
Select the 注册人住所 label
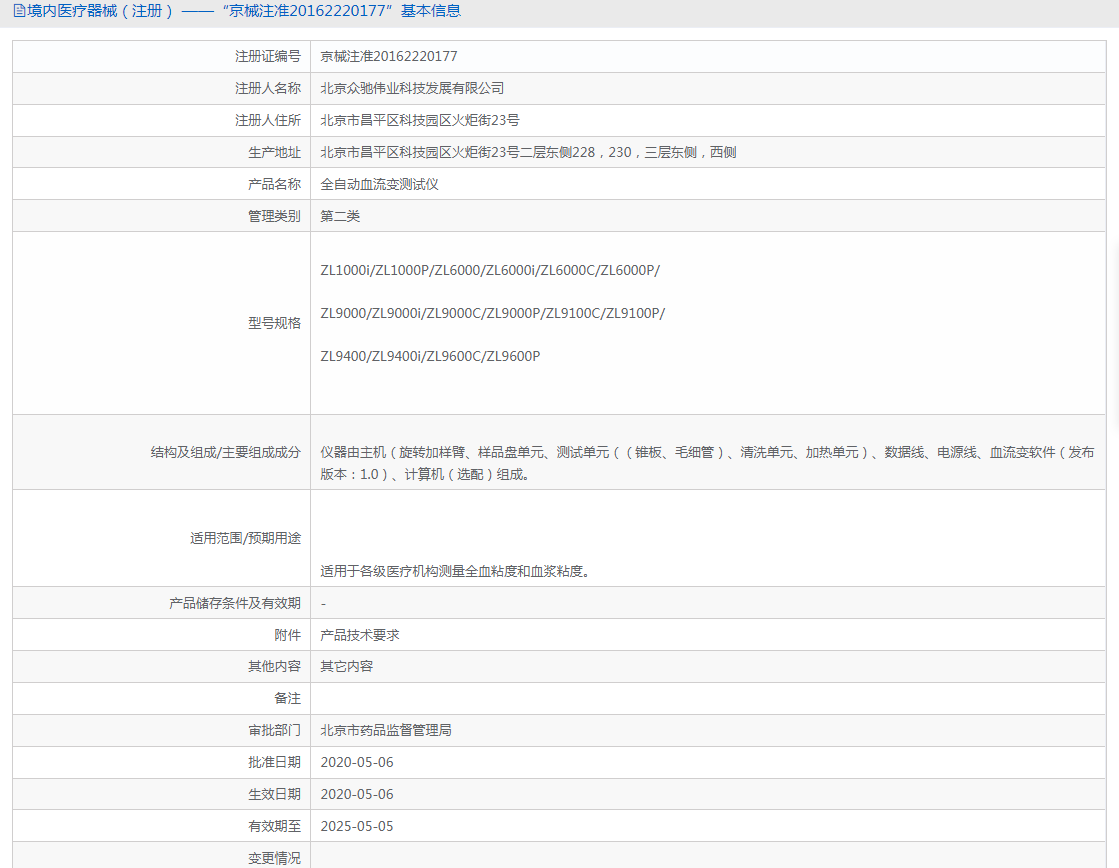(x=268, y=121)
